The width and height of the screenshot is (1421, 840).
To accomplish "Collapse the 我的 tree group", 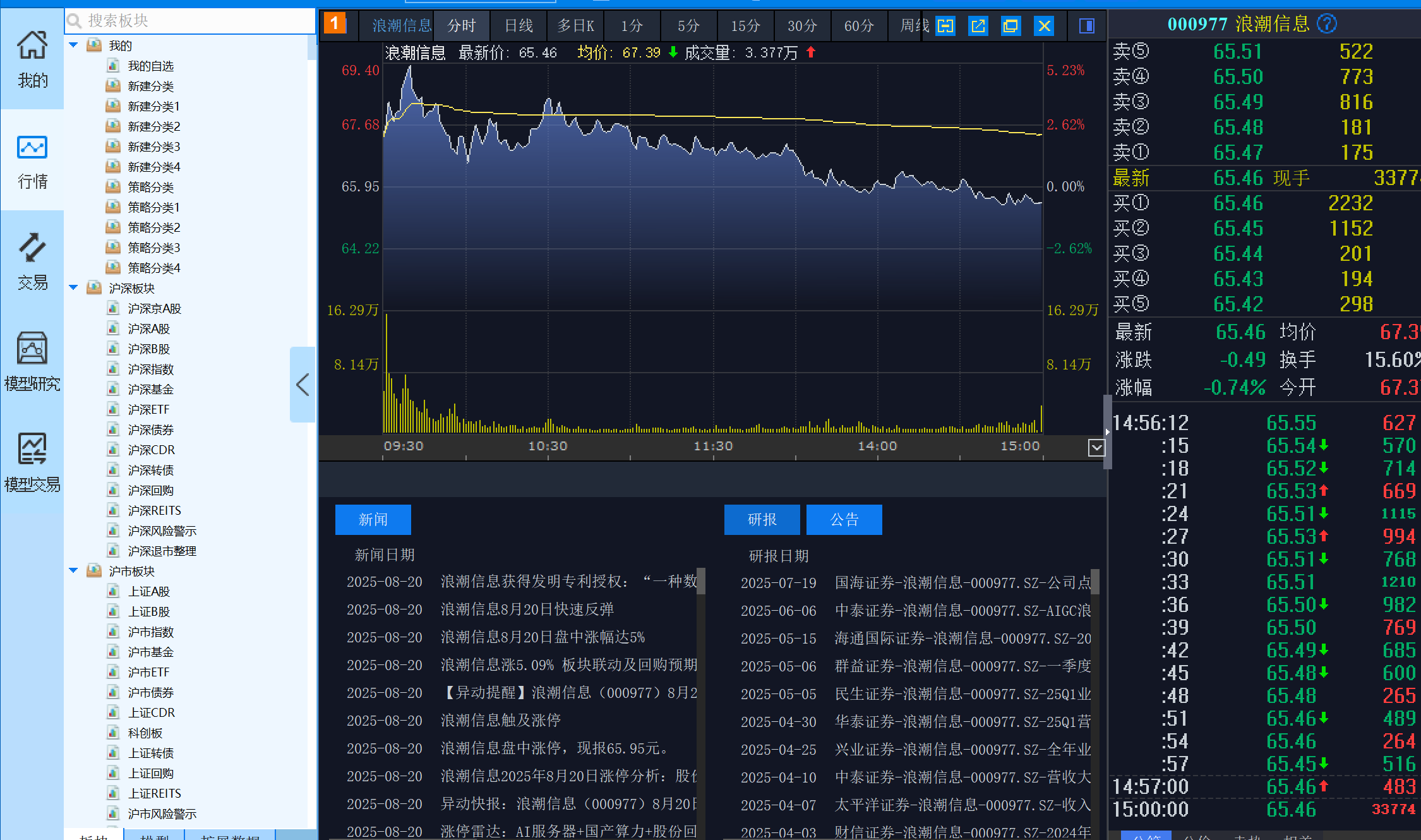I will [x=73, y=45].
